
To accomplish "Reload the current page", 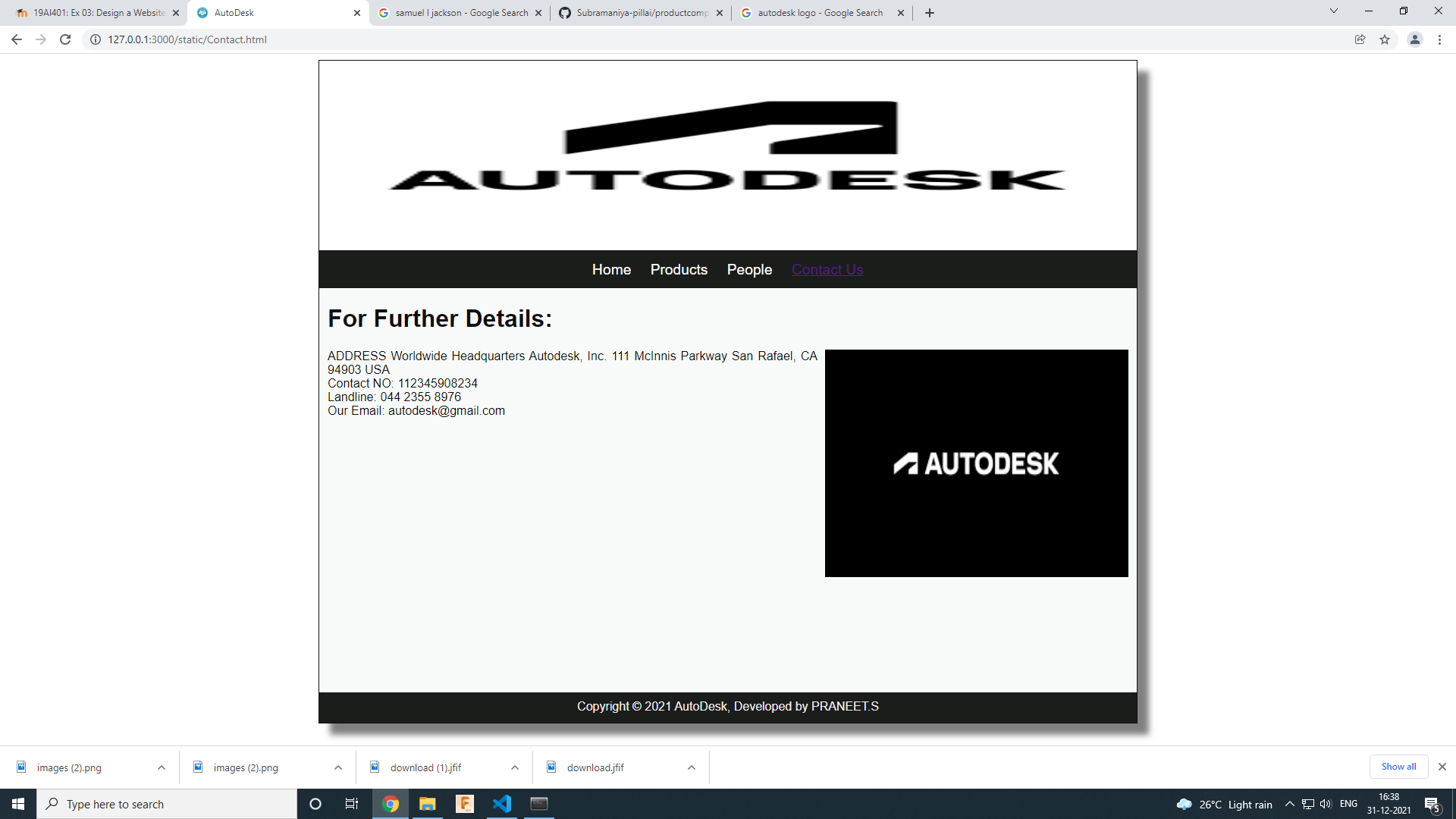I will (x=65, y=39).
